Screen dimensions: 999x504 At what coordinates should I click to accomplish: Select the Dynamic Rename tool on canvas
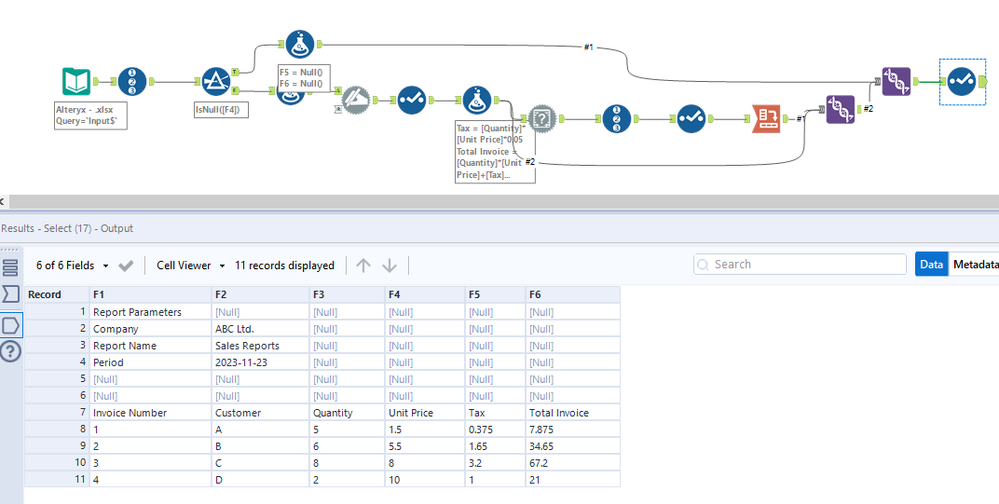coord(356,100)
